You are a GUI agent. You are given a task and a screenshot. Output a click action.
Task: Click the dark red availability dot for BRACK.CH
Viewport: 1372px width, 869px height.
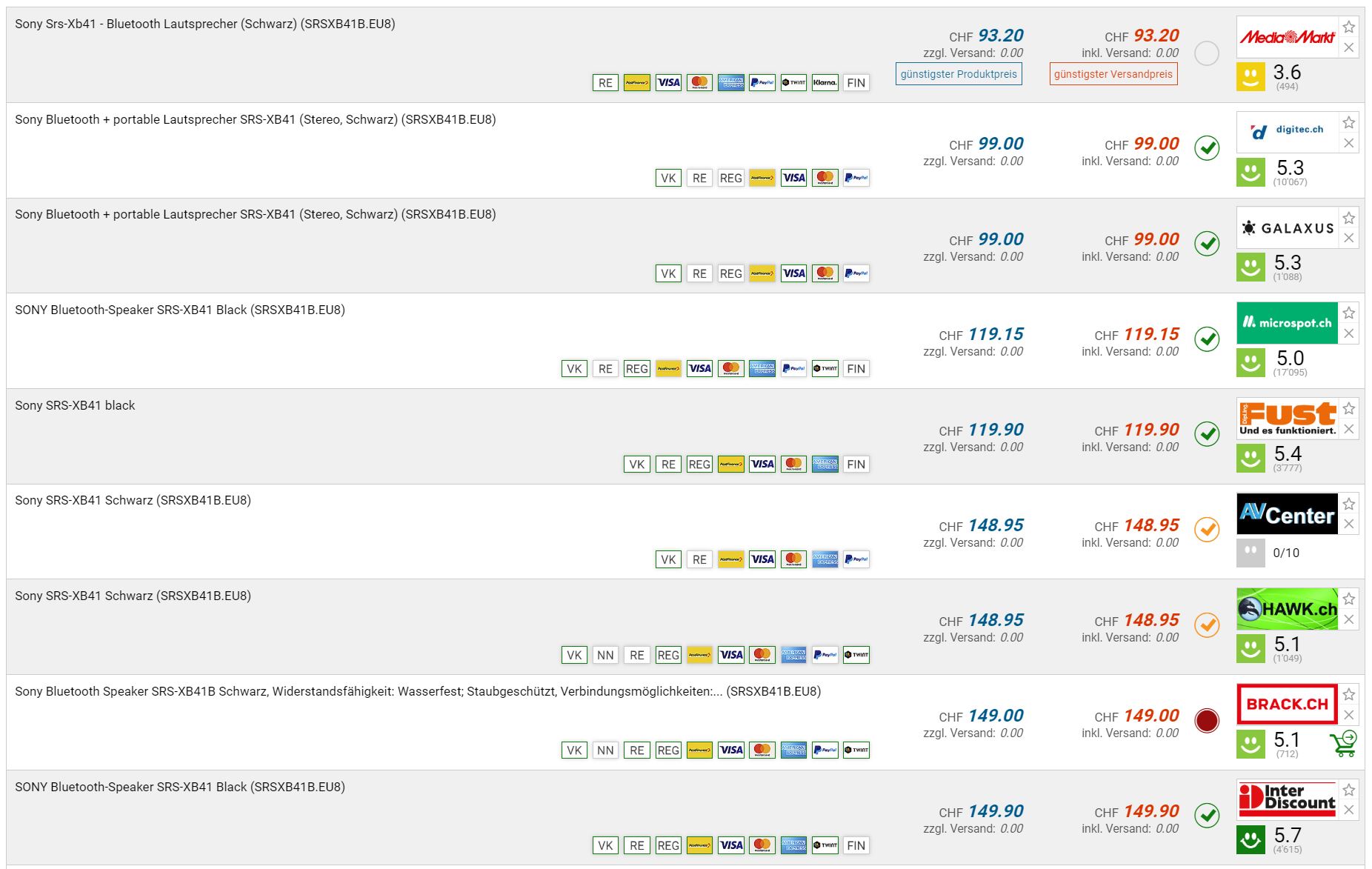1207,720
